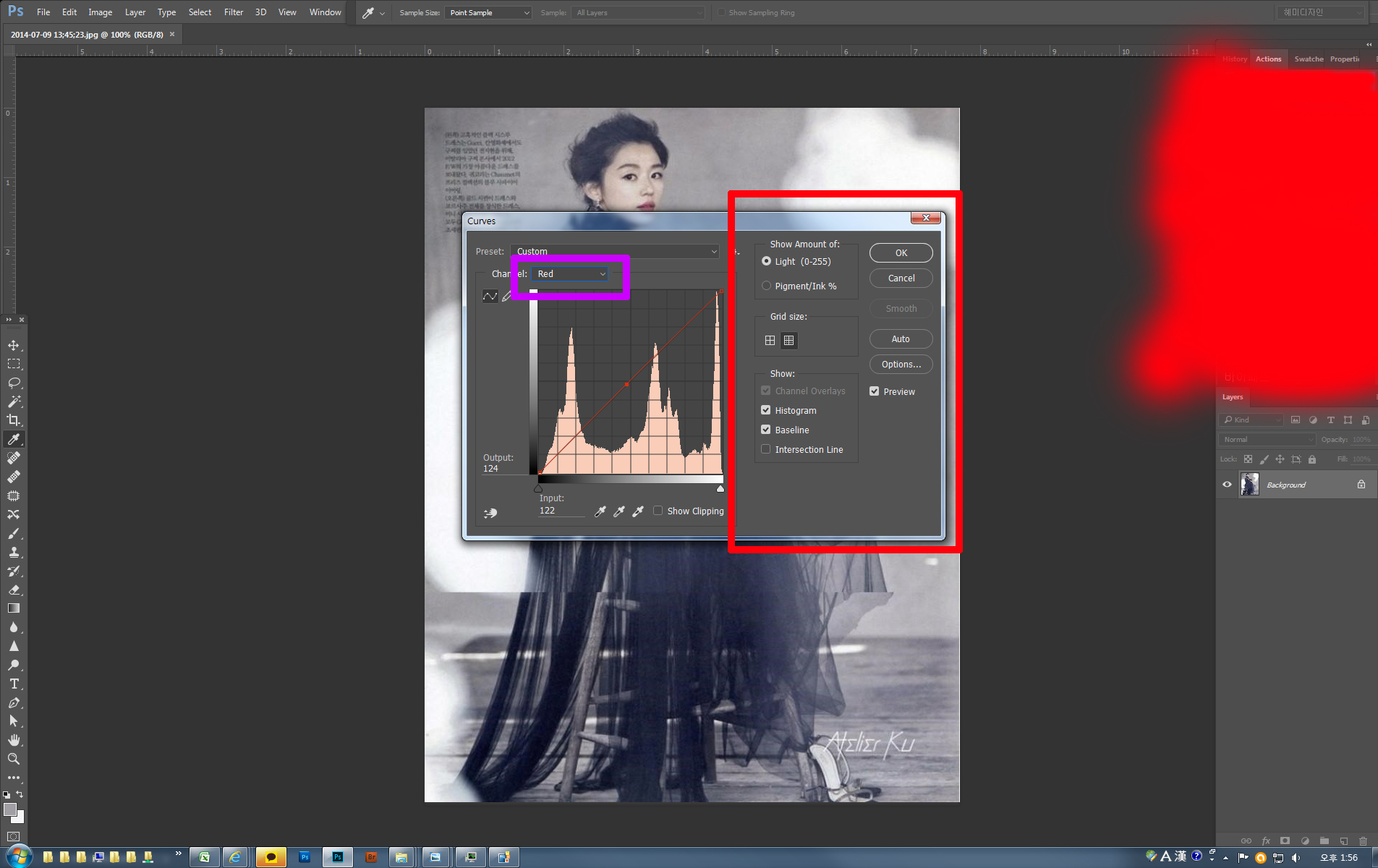Open the Options... button
Screen dimensions: 1378x868
901,364
